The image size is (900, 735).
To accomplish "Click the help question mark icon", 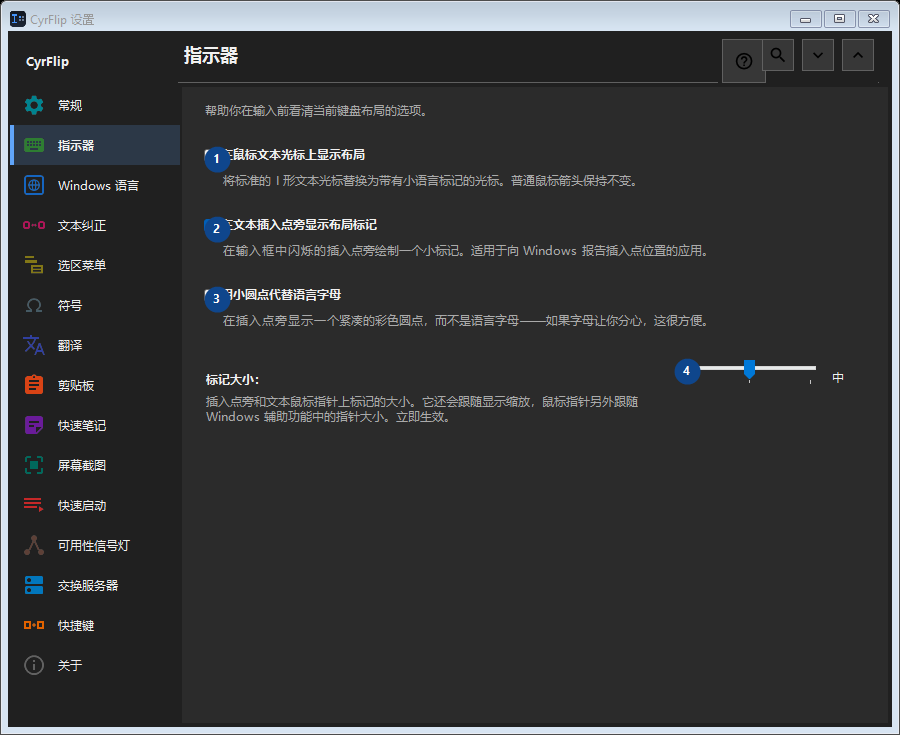I will click(x=744, y=61).
